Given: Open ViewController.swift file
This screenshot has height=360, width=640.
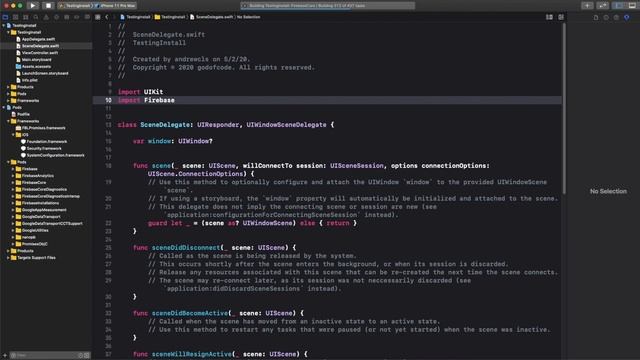Looking at the screenshot, I should [x=40, y=53].
